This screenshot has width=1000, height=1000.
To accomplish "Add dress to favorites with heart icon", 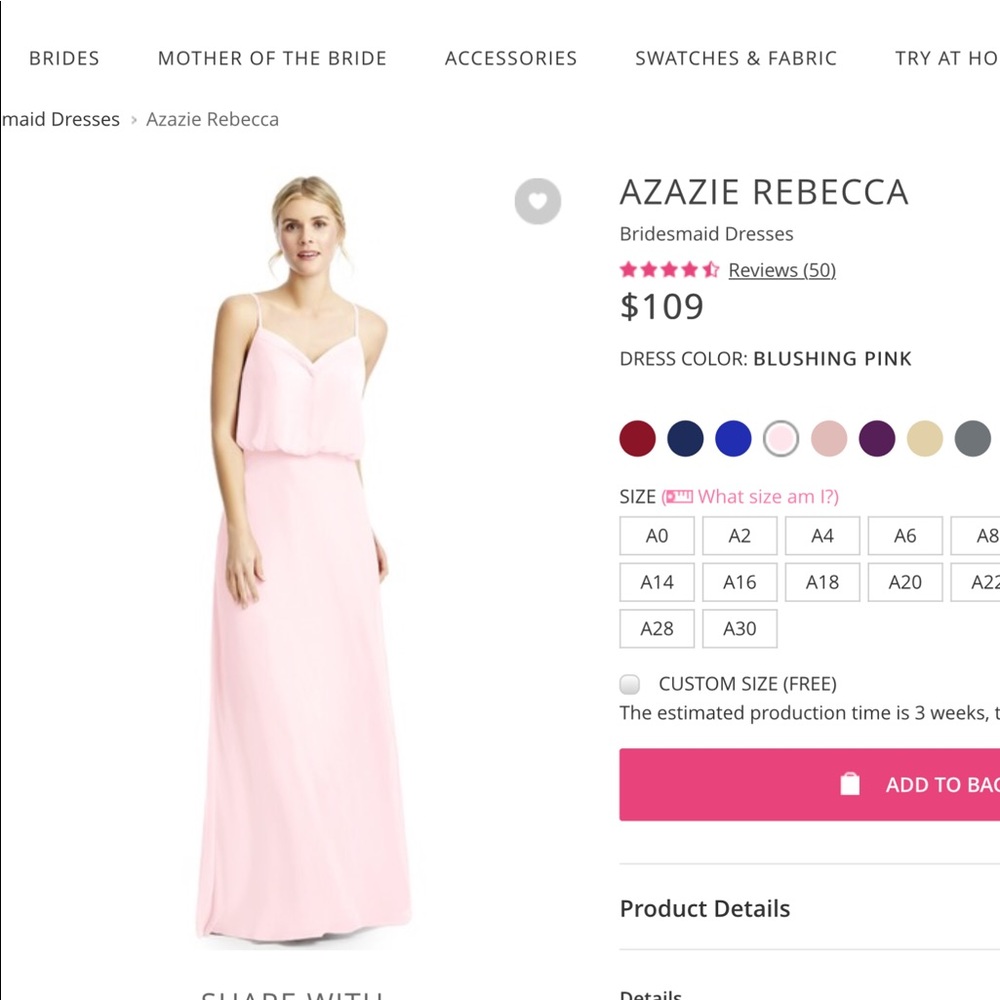I will point(539,202).
